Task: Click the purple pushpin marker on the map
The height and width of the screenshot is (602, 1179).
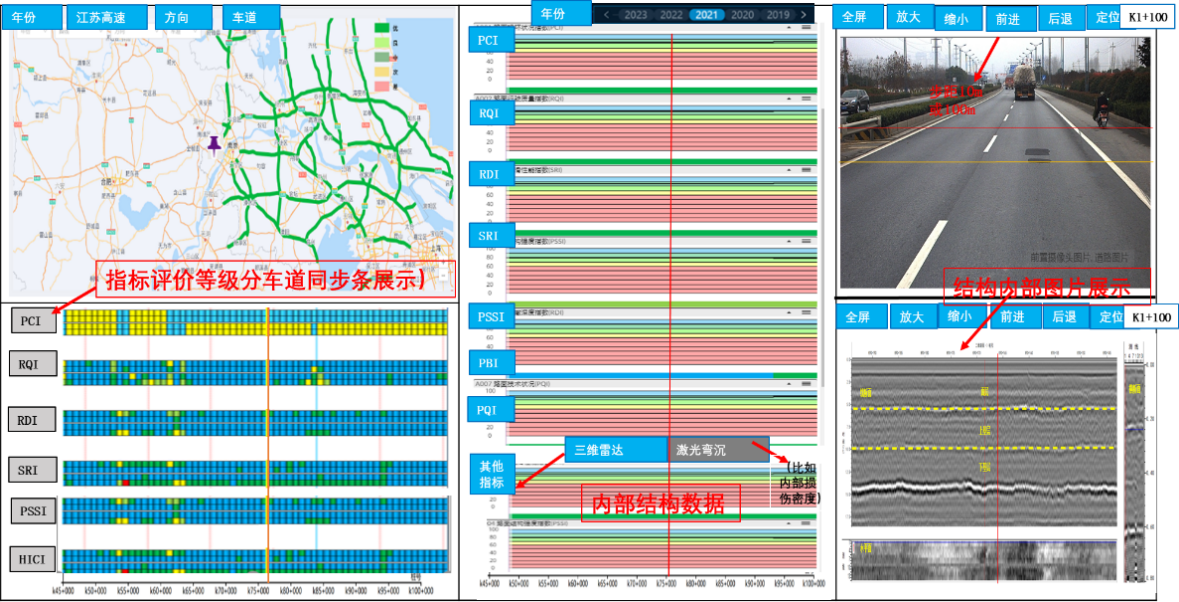Action: [x=213, y=145]
